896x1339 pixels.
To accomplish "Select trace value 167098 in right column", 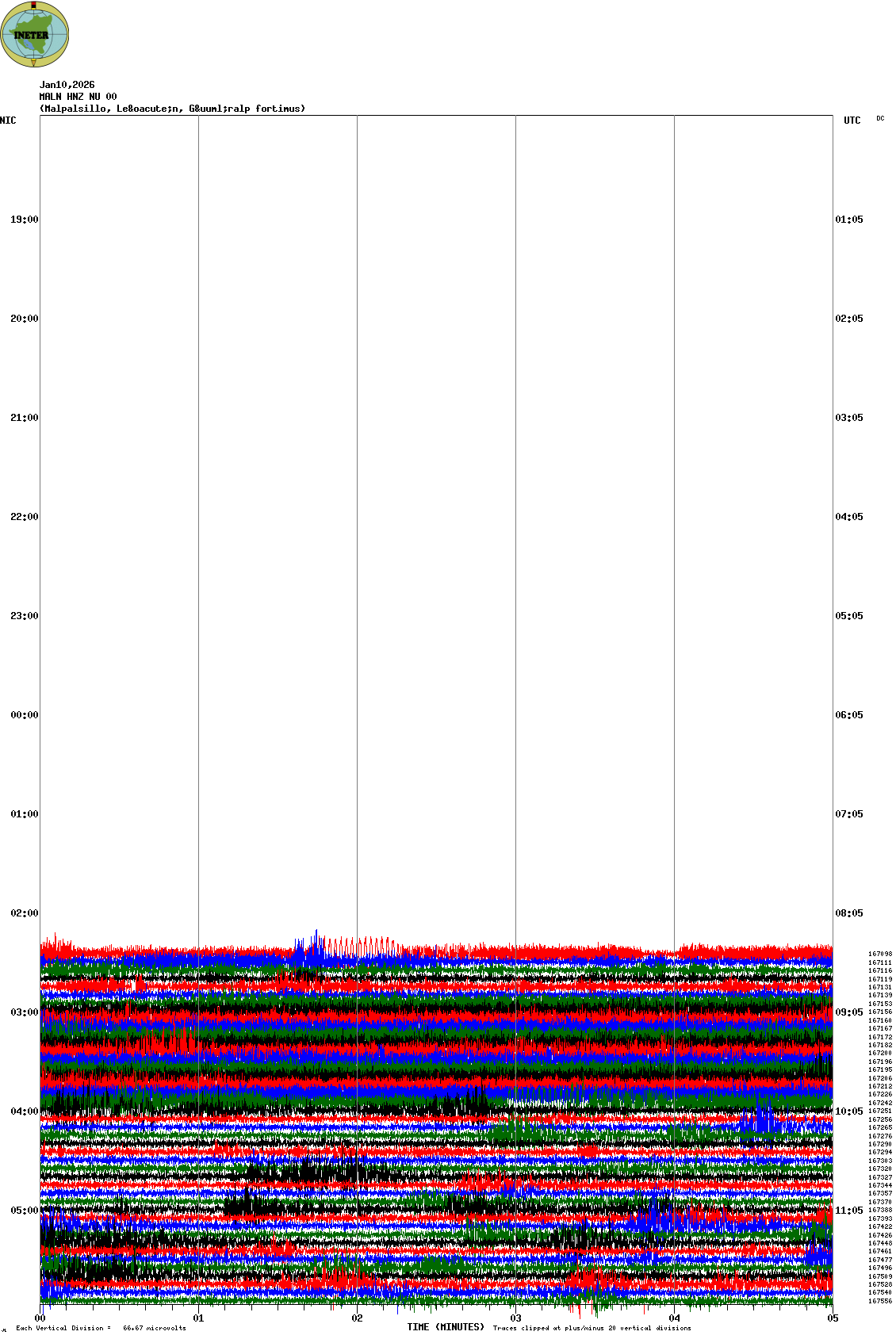I will (880, 955).
